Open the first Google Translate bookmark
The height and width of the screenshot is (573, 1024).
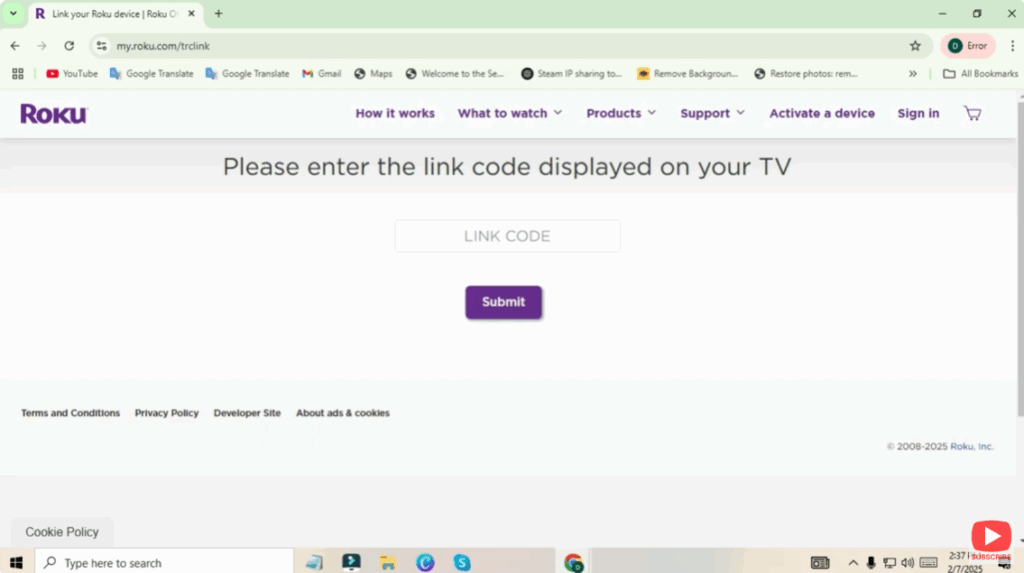click(152, 74)
